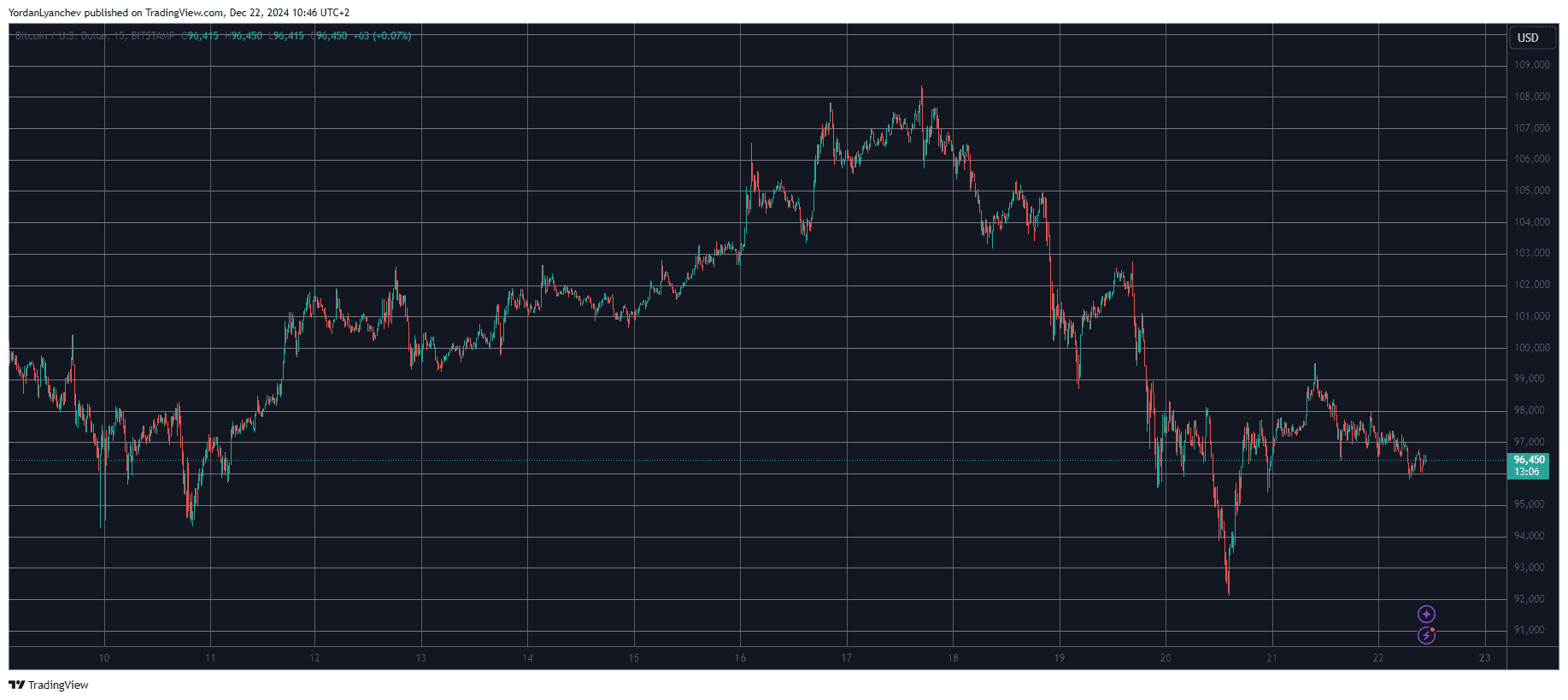Click the 95,000 price axis label

(1530, 504)
